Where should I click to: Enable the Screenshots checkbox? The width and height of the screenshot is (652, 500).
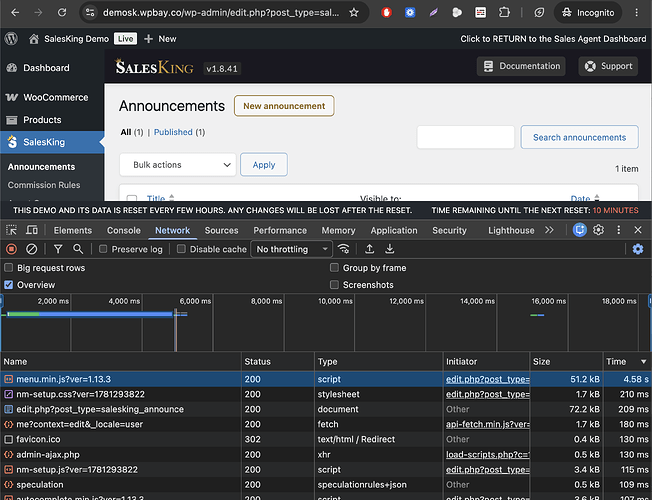click(x=334, y=285)
